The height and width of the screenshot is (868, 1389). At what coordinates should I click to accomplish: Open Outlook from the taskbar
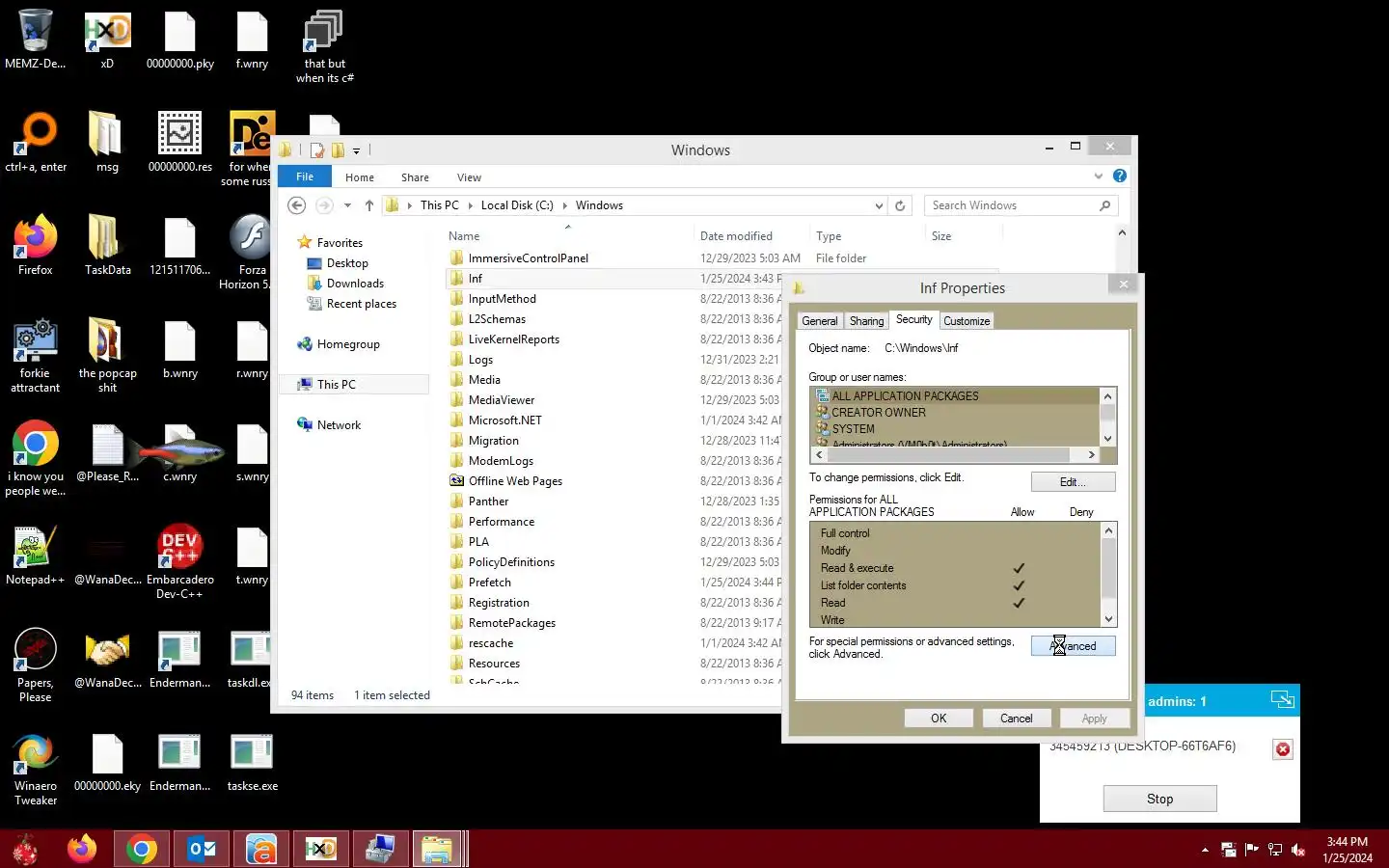(202, 849)
